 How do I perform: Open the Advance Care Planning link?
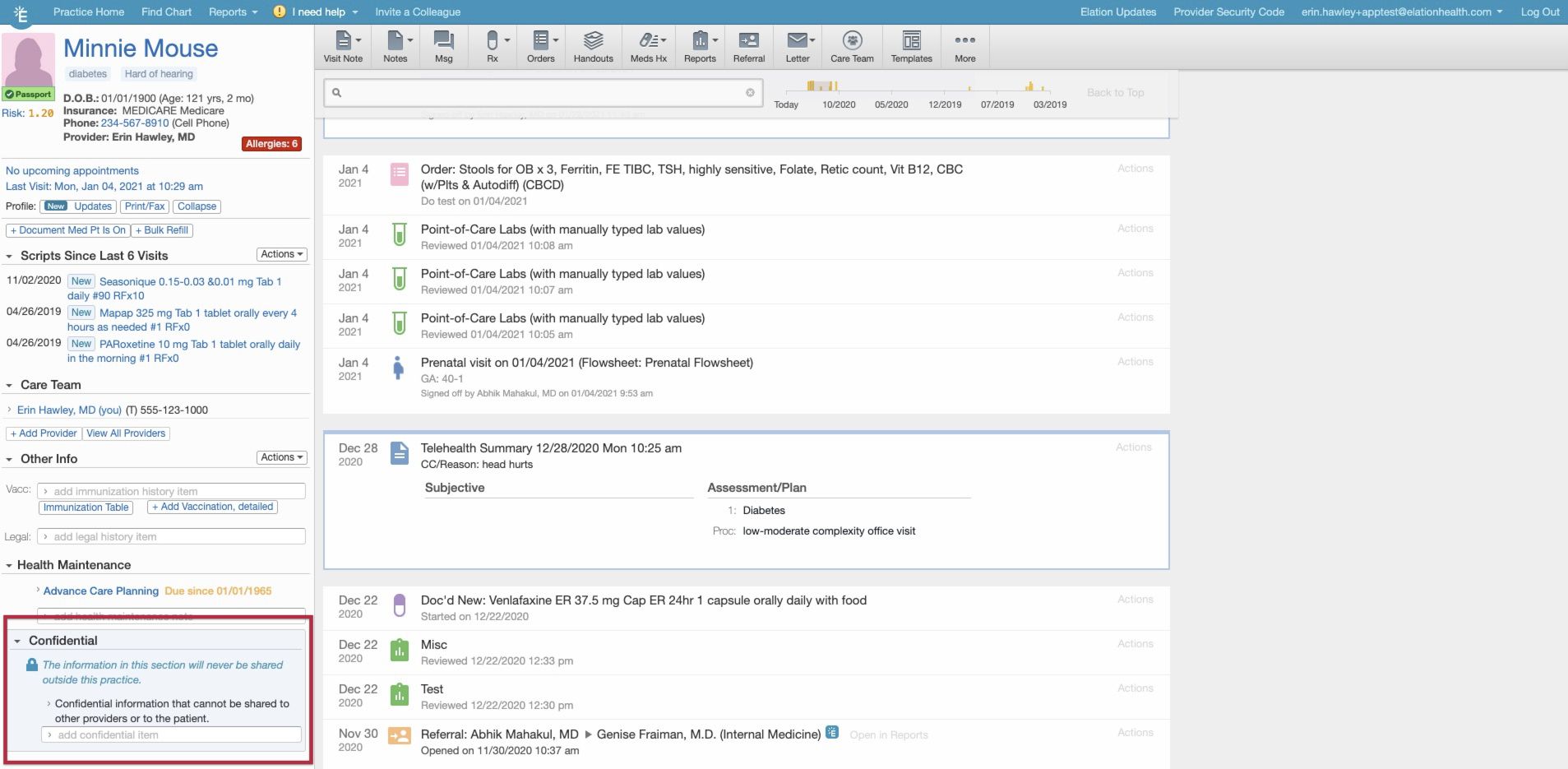[x=100, y=591]
